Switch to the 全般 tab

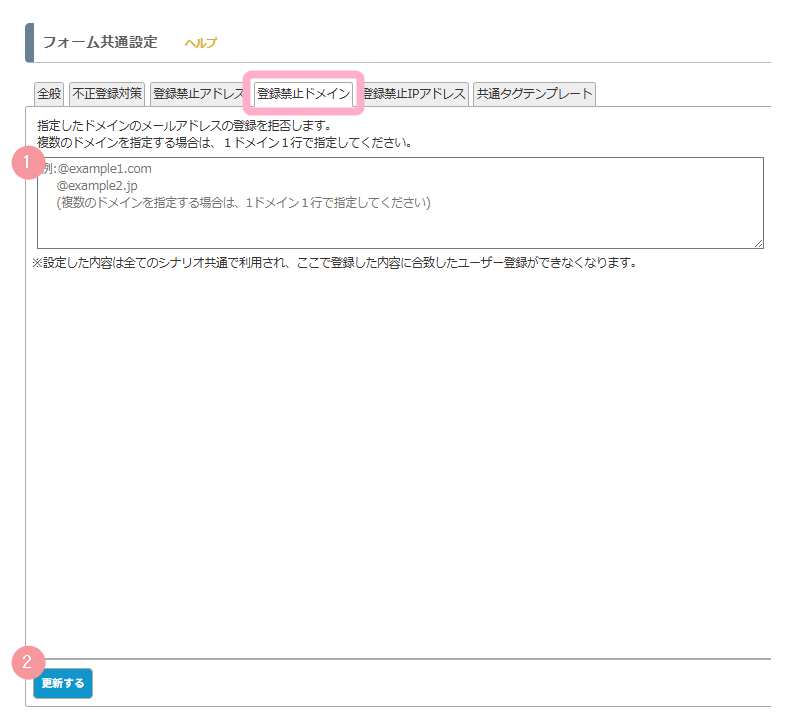49,94
